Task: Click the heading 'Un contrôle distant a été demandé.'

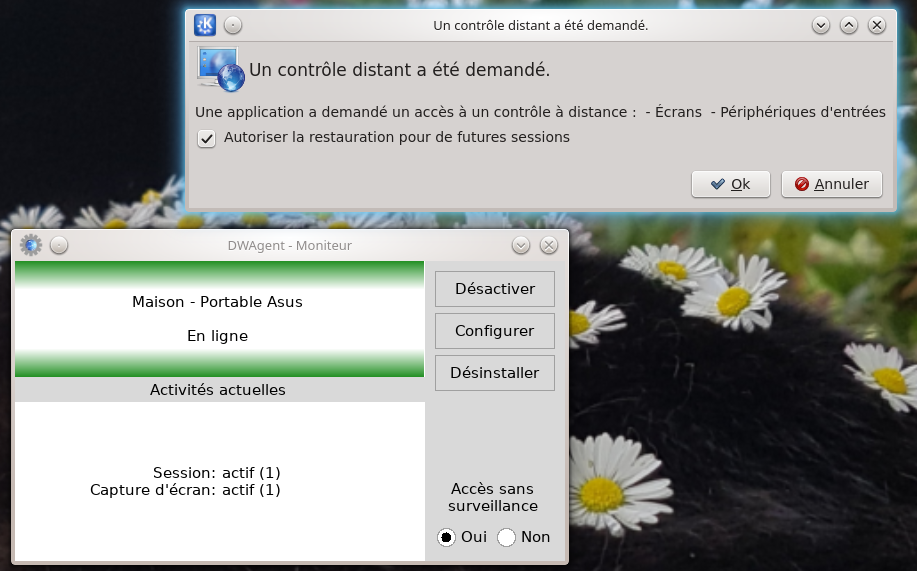Action: 399,70
